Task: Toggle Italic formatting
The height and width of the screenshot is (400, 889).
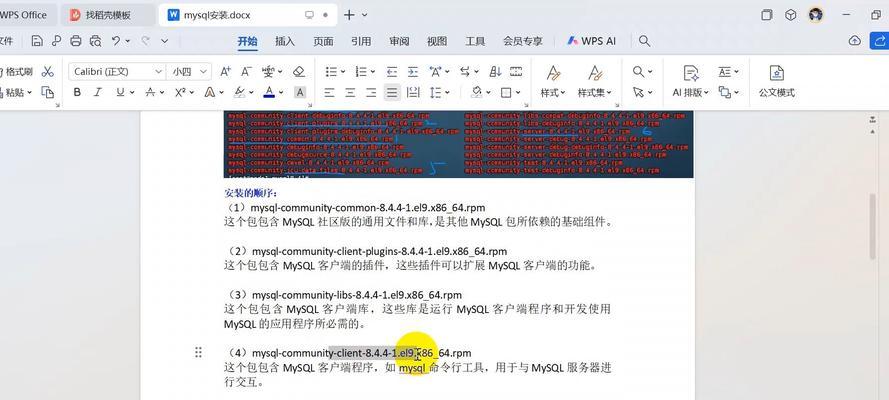Action: pyautogui.click(x=98, y=92)
